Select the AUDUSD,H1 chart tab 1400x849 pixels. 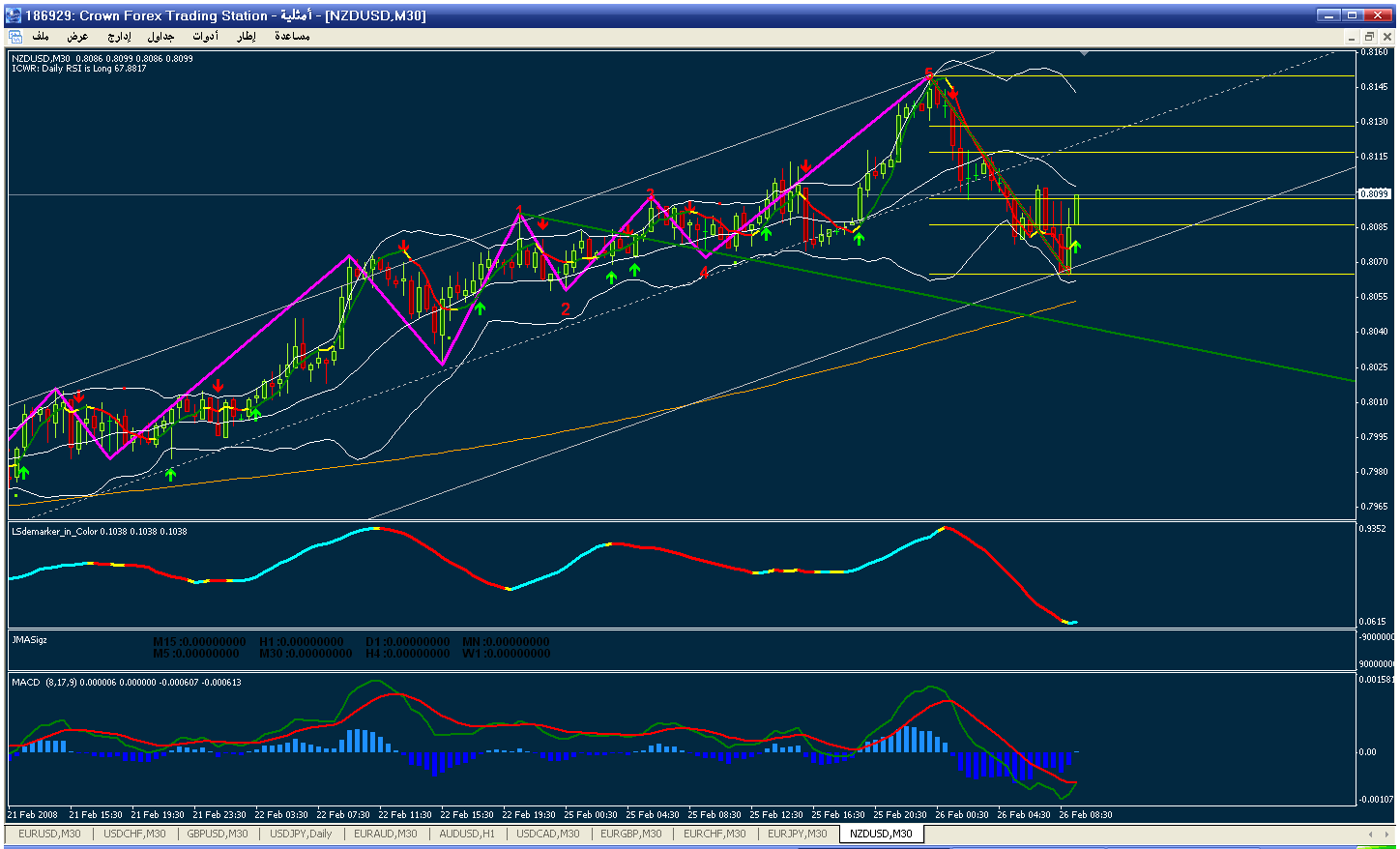(467, 834)
